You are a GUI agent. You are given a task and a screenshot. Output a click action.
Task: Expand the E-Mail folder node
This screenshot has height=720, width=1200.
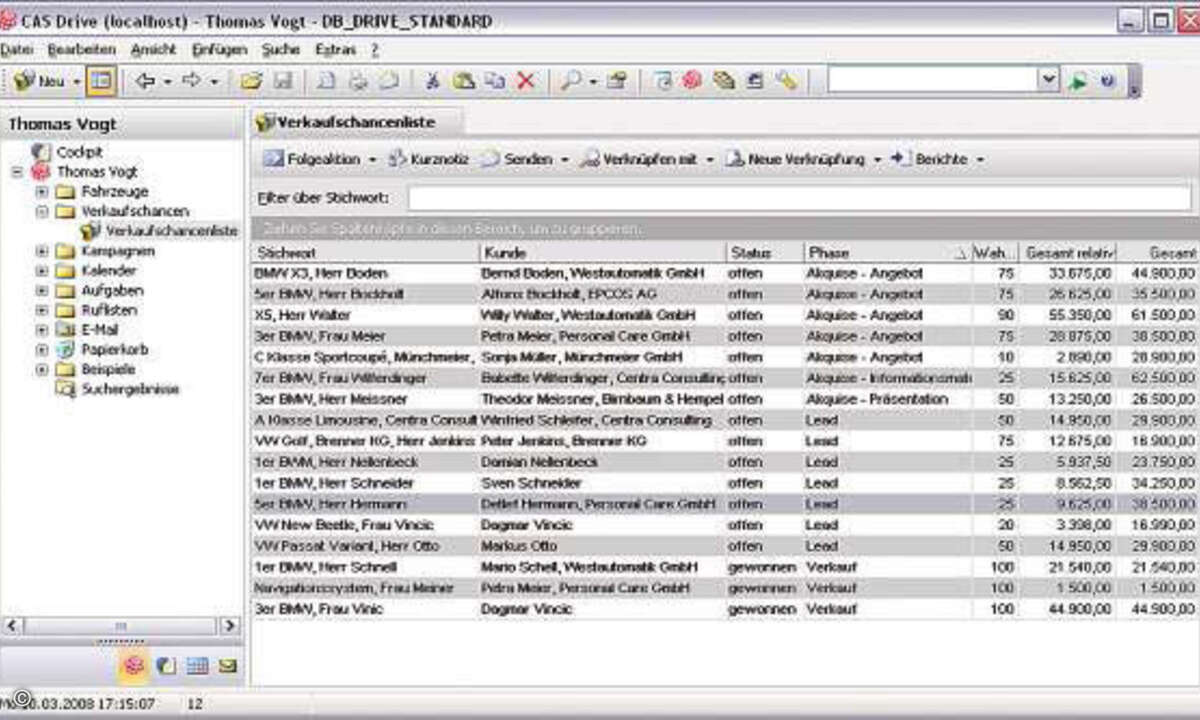pyautogui.click(x=41, y=330)
